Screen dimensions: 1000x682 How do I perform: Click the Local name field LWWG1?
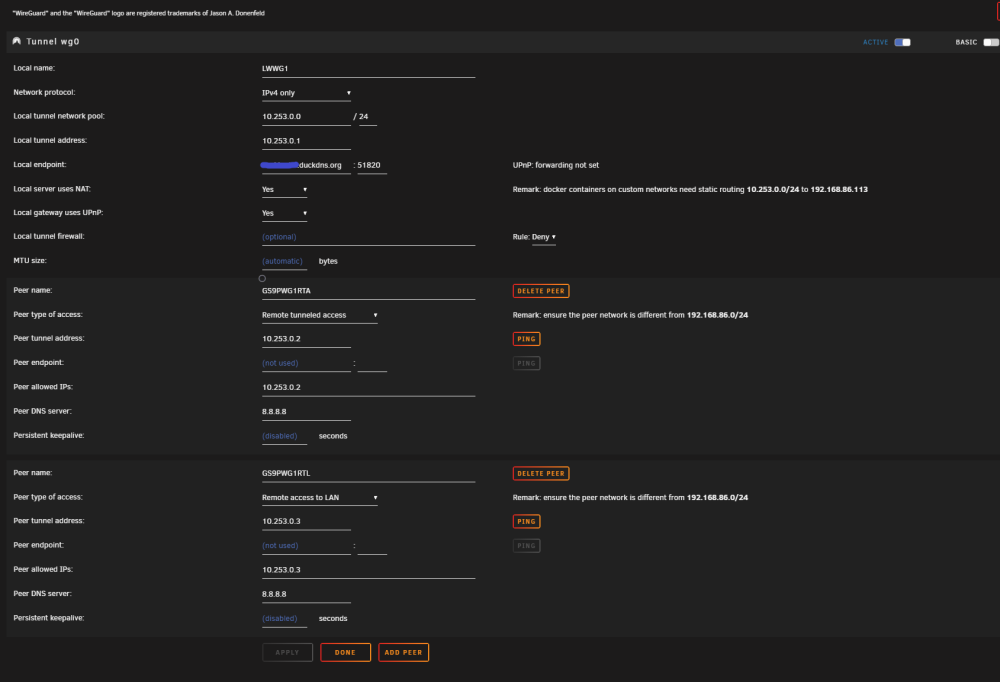[368, 69]
